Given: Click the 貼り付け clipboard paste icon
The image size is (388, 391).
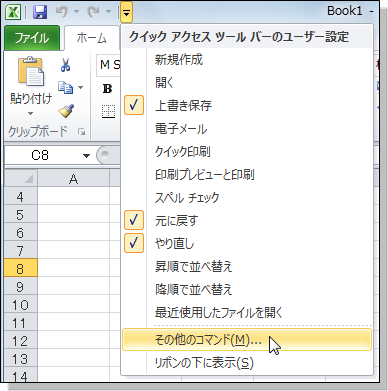Looking at the screenshot, I should 31,72.
